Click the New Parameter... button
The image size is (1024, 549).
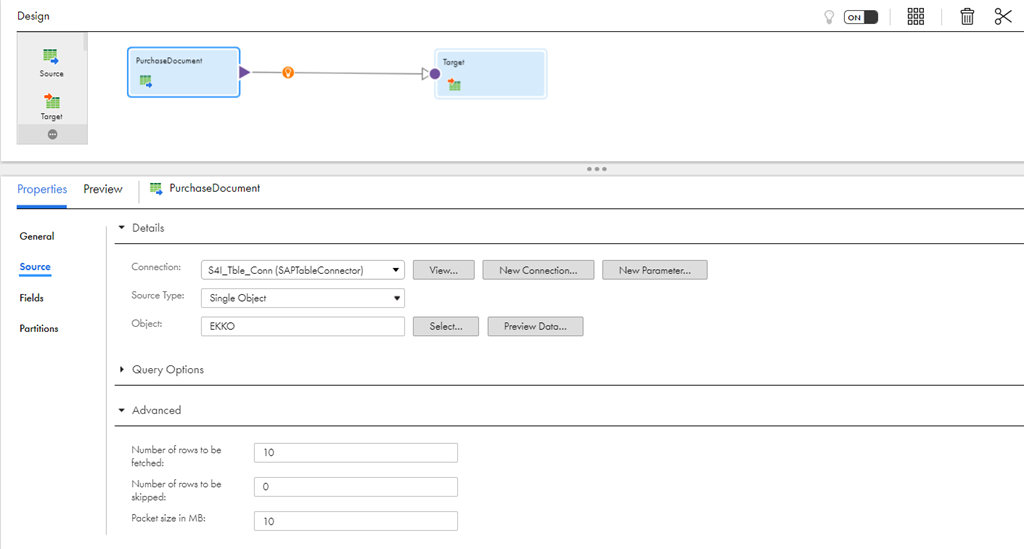pyautogui.click(x=654, y=270)
